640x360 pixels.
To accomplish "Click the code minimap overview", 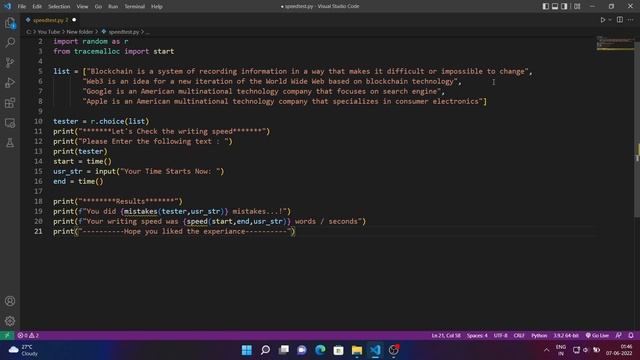I will coord(616,43).
